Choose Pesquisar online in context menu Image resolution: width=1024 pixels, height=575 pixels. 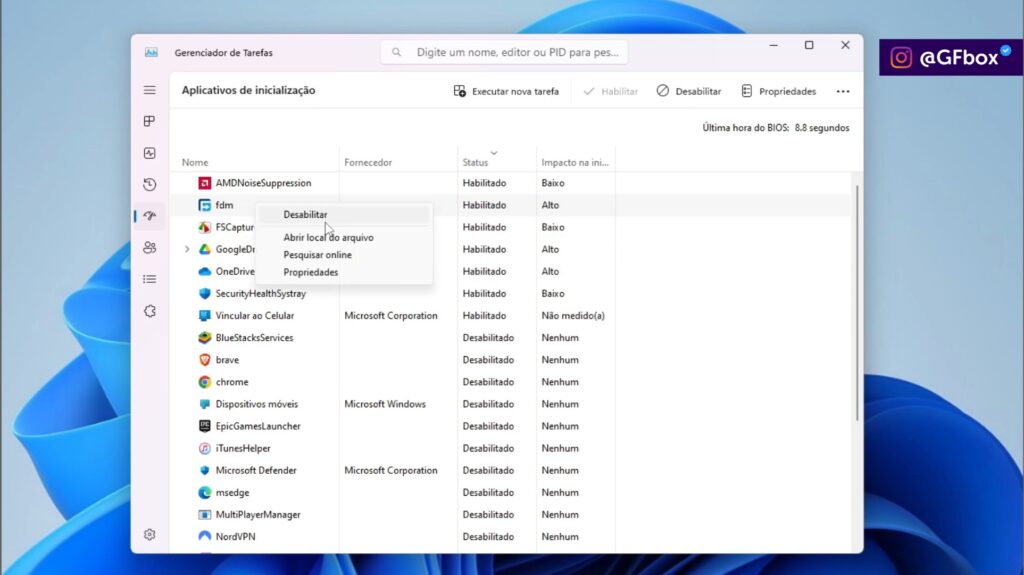[317, 255]
